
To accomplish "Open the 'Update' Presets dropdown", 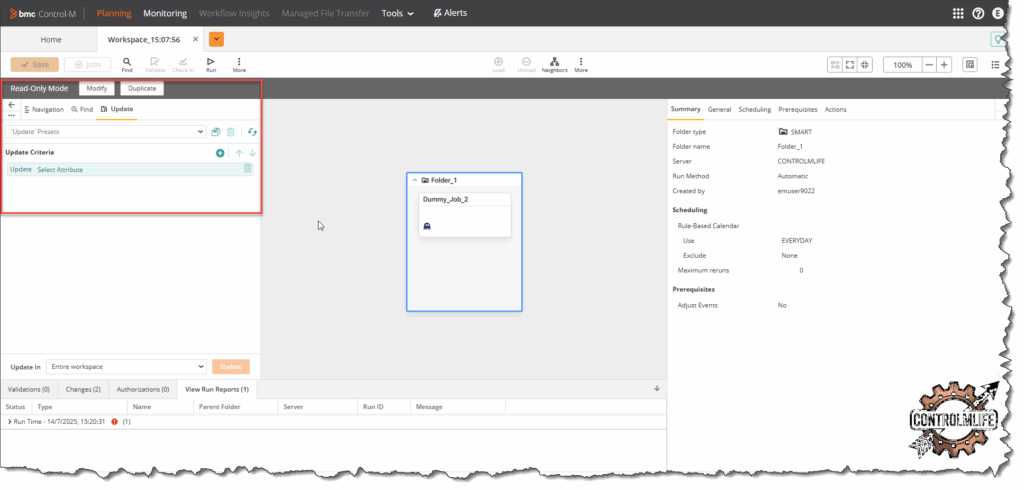I will pyautogui.click(x=105, y=131).
